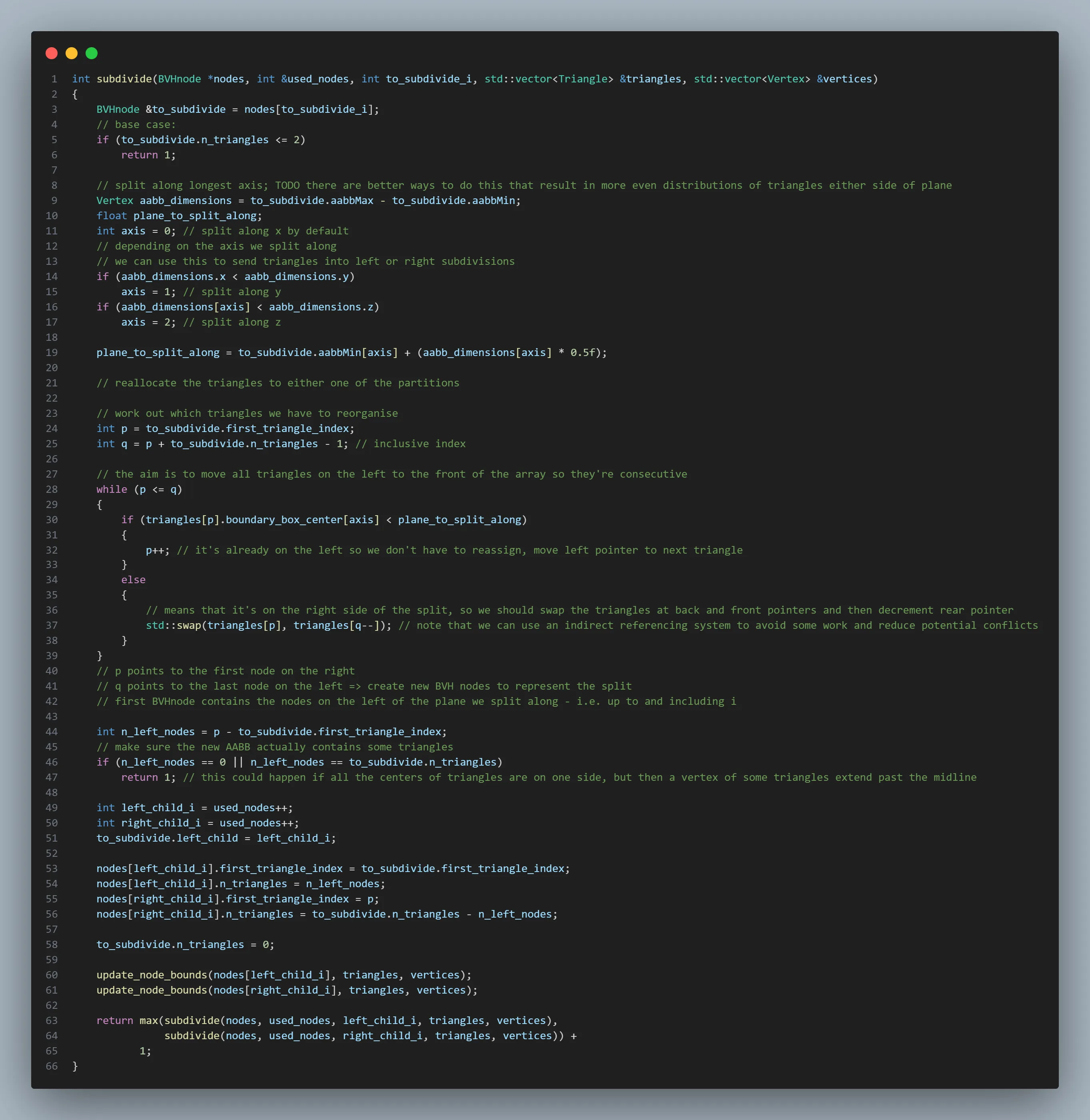Click 'p++;' on line 32
The height and width of the screenshot is (1120, 1090).
158,550
